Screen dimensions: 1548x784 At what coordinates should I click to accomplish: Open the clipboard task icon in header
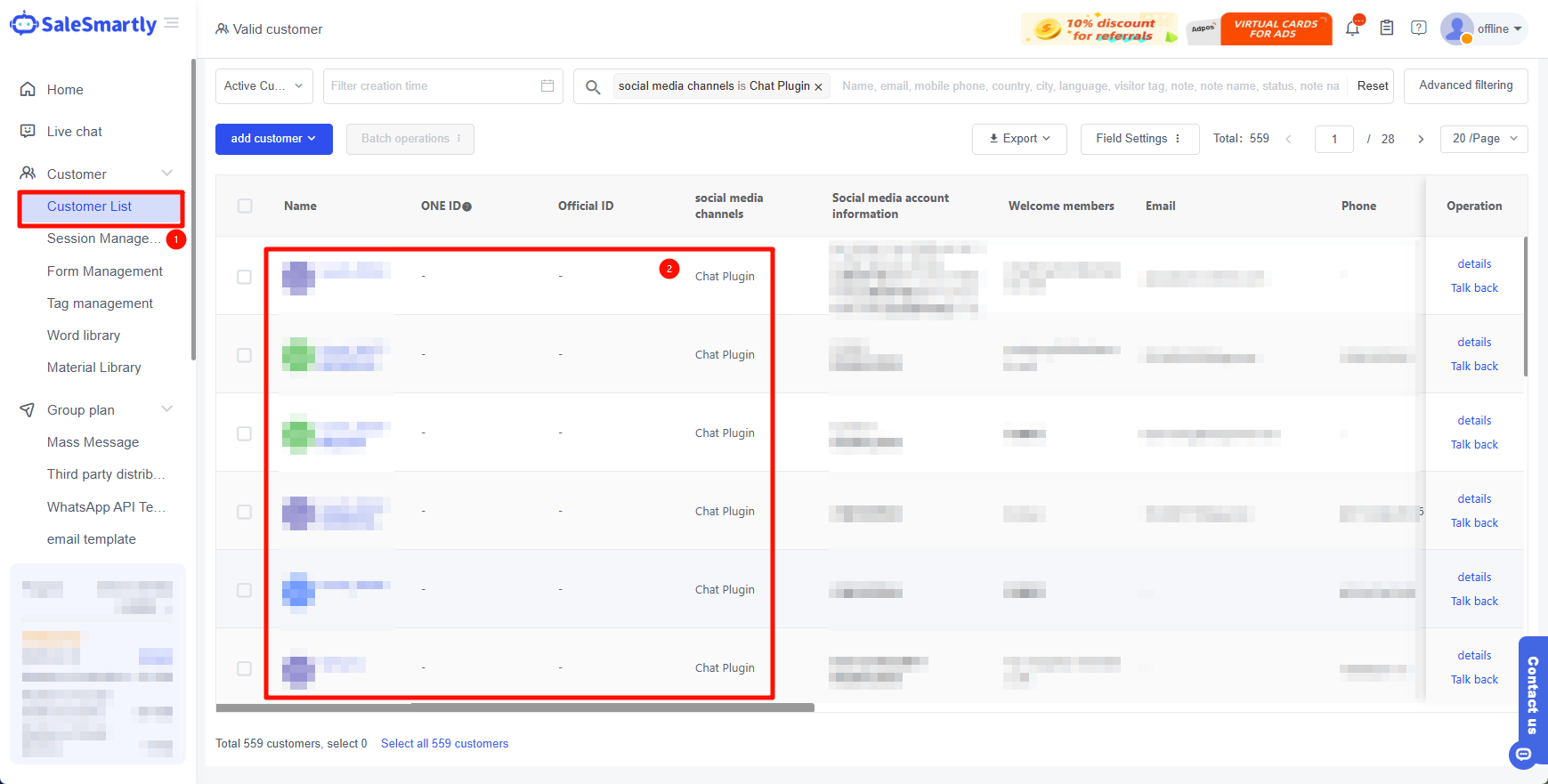click(1386, 28)
